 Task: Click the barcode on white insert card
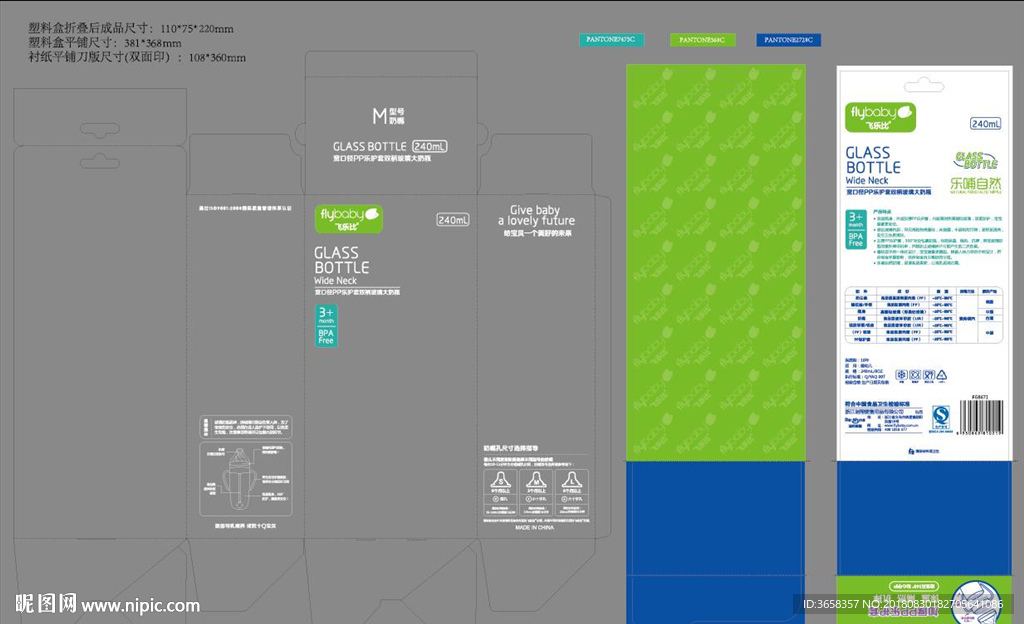pyautogui.click(x=980, y=417)
